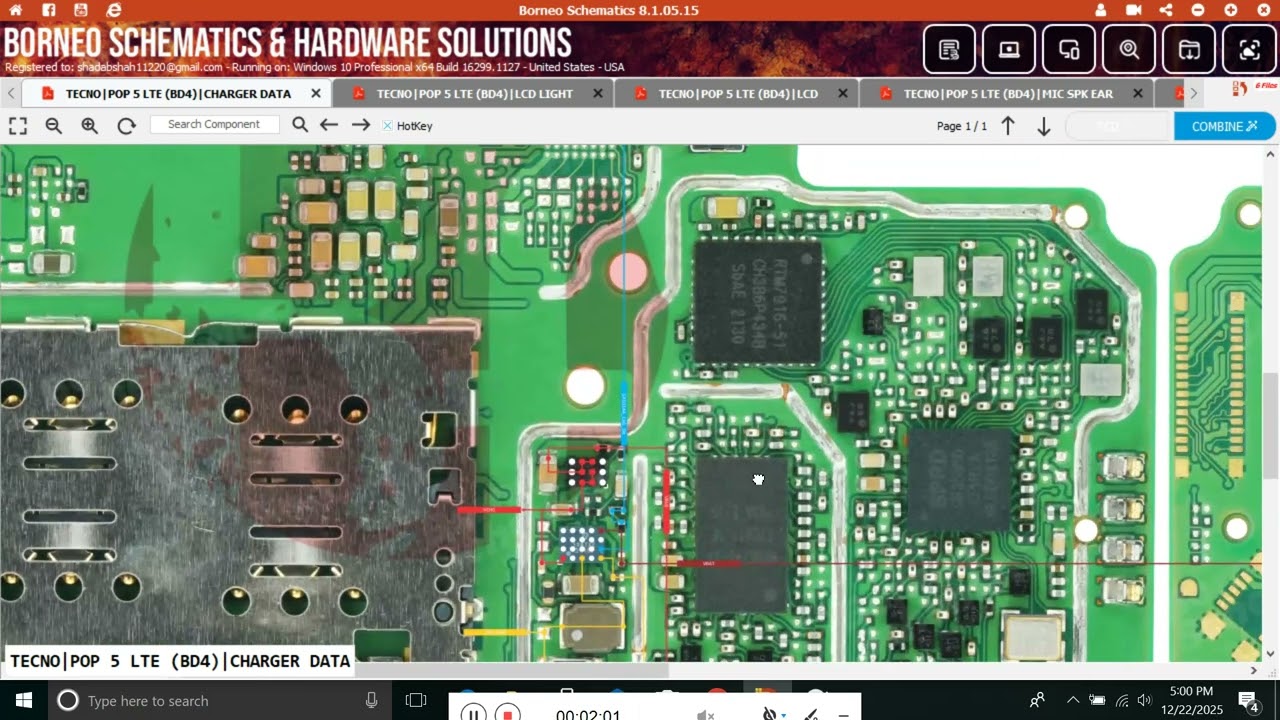The height and width of the screenshot is (720, 1280).
Task: Click the TECNO POP 5 LTE CHARGER DATA label
Action: (180, 661)
